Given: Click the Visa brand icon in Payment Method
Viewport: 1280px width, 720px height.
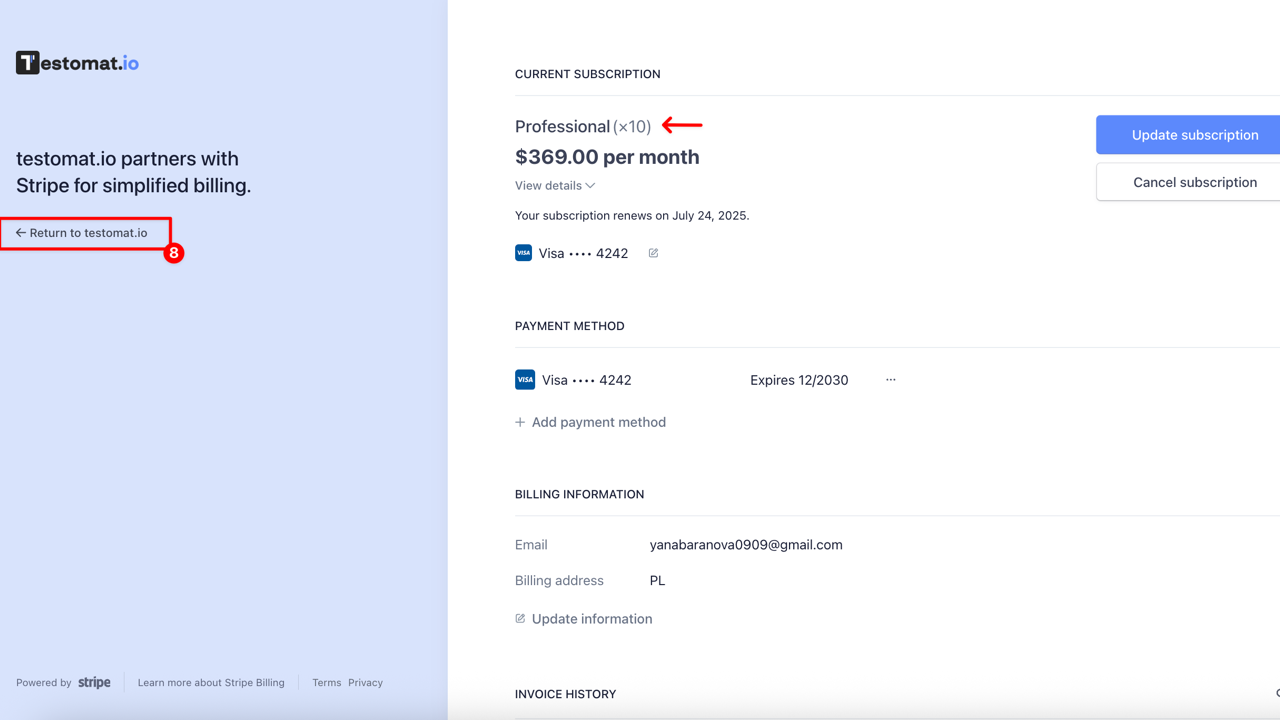Looking at the screenshot, I should [x=524, y=380].
